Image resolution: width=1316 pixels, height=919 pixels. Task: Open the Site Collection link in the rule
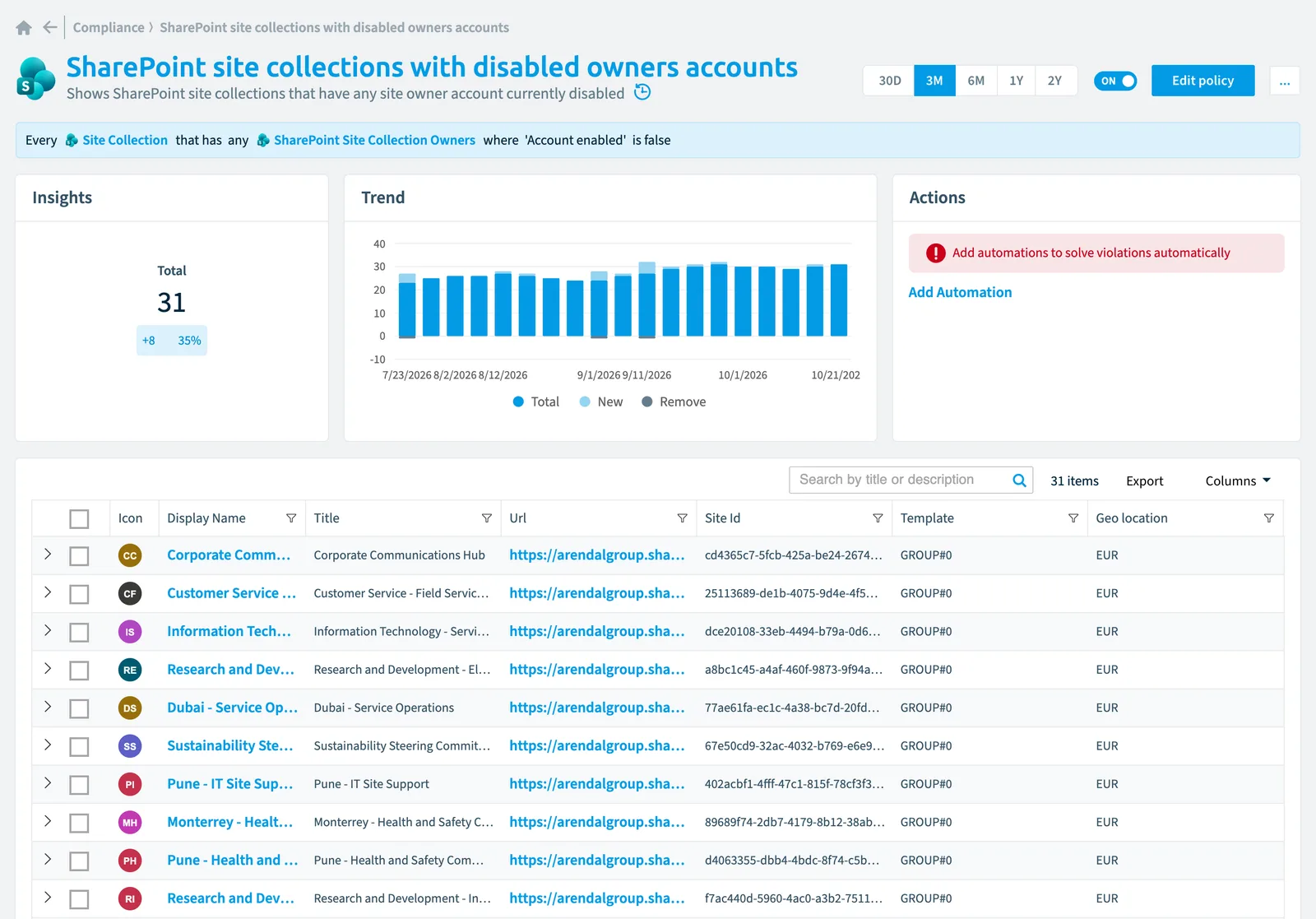click(x=125, y=141)
